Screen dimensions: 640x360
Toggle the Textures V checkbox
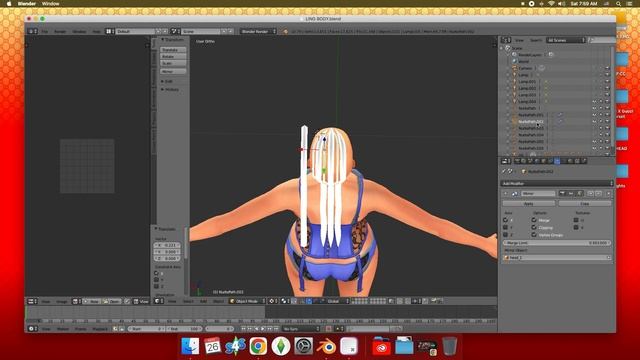tap(576, 227)
